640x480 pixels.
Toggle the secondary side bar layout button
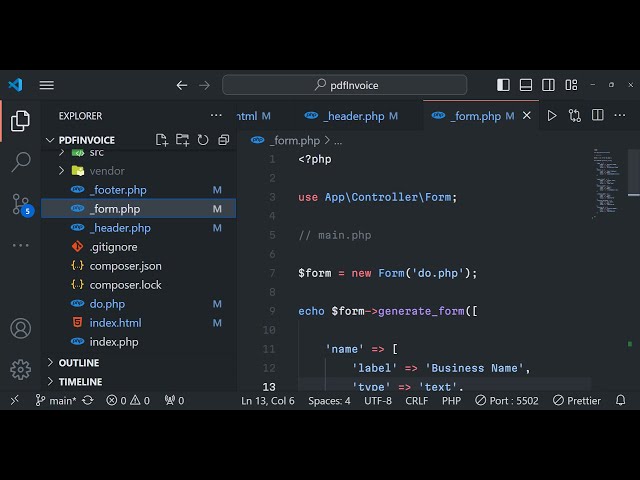pos(548,85)
